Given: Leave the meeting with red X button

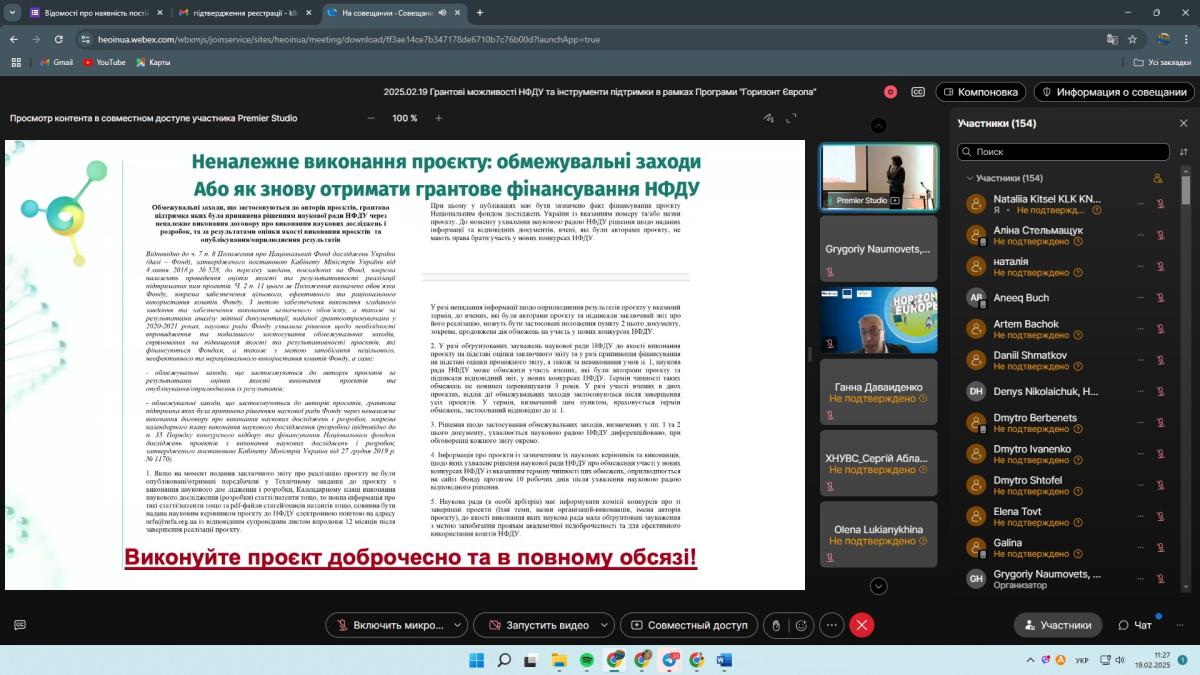Looking at the screenshot, I should pos(862,625).
